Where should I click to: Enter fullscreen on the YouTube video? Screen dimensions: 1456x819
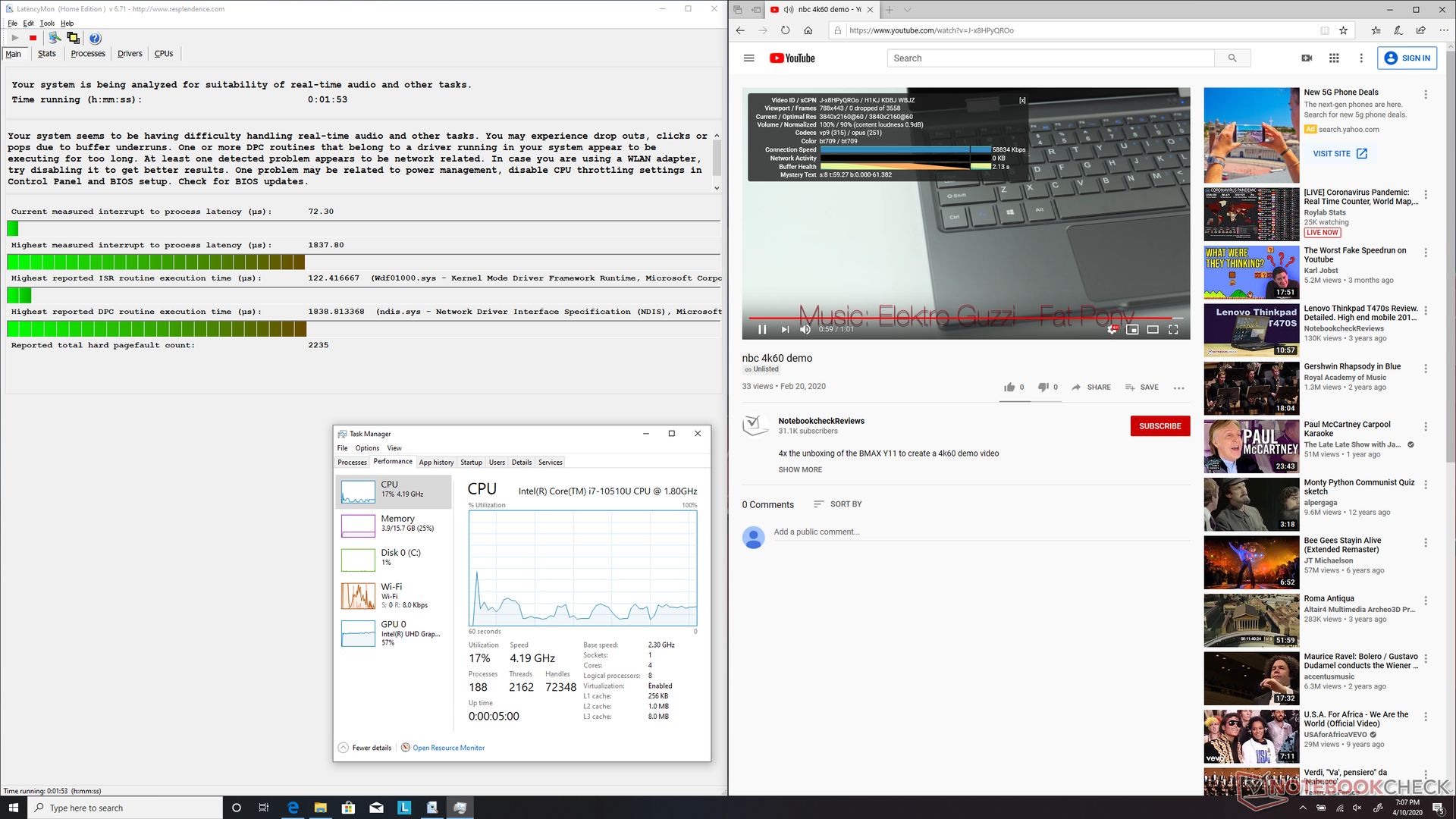[1173, 329]
